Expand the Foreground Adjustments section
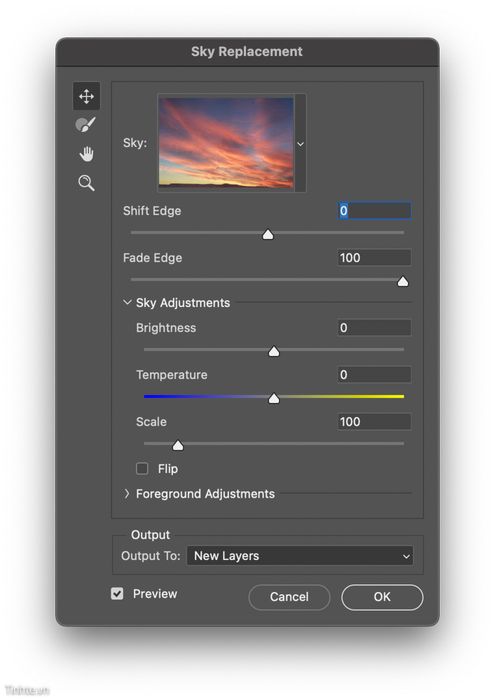 coord(127,493)
